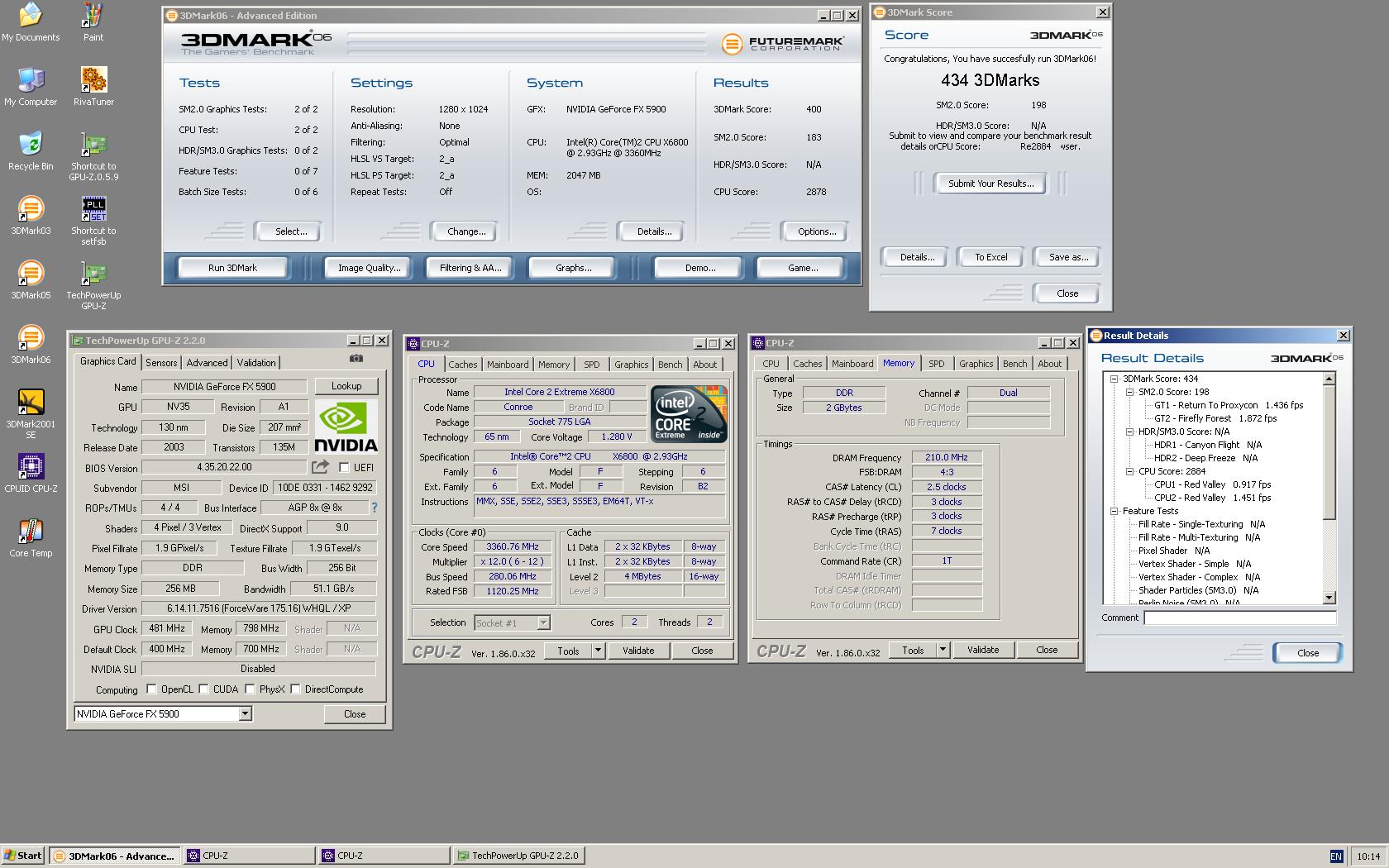This screenshot has height=868, width=1389.
Task: Open Recycle Bin icon
Action: click(31, 150)
